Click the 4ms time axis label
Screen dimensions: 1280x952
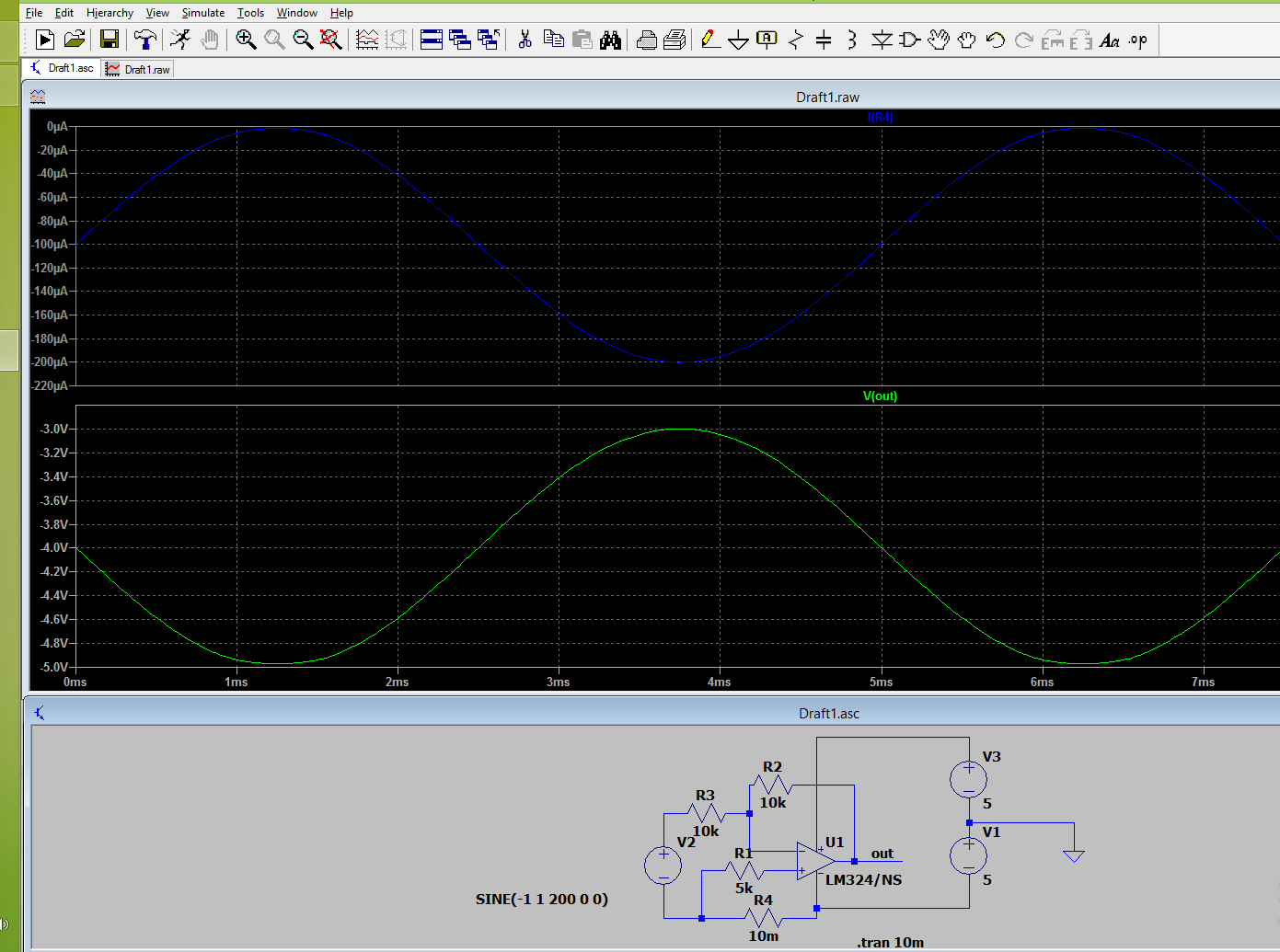pyautogui.click(x=719, y=682)
